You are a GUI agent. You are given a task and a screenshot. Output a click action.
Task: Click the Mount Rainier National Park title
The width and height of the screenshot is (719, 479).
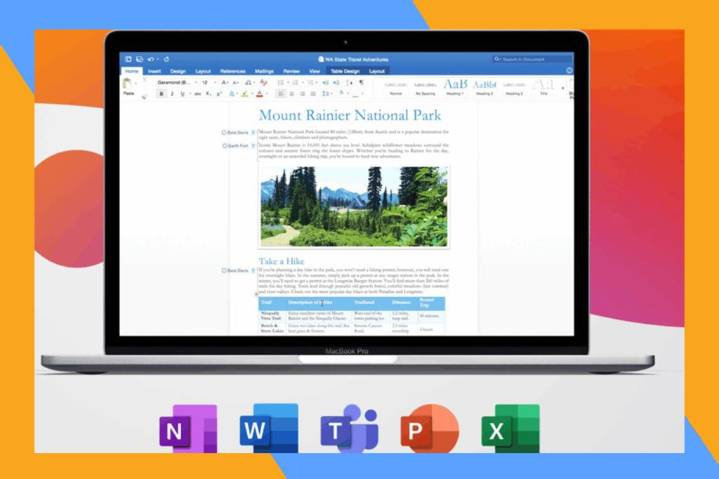pos(350,115)
